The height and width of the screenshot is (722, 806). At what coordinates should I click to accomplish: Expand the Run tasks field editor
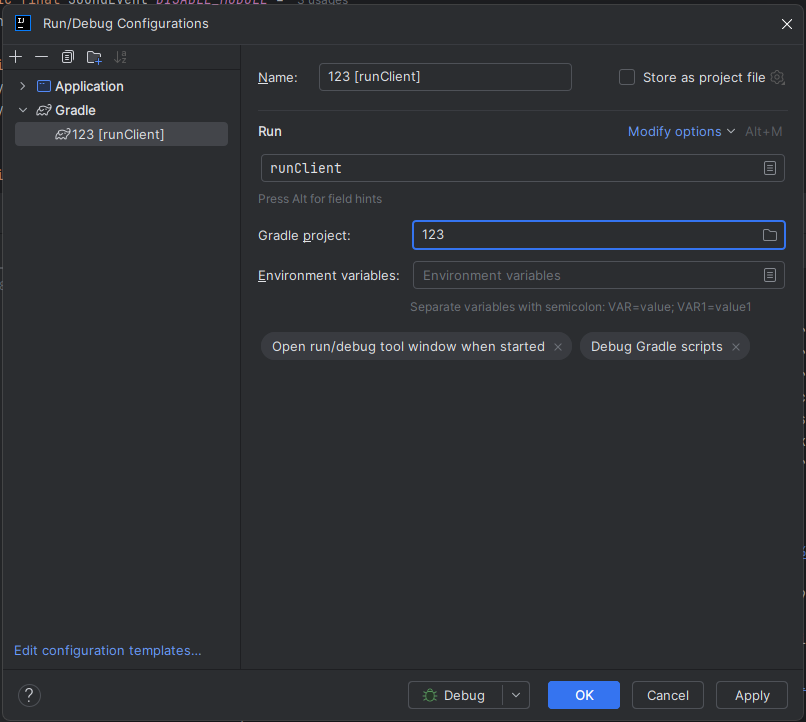pyautogui.click(x=770, y=168)
